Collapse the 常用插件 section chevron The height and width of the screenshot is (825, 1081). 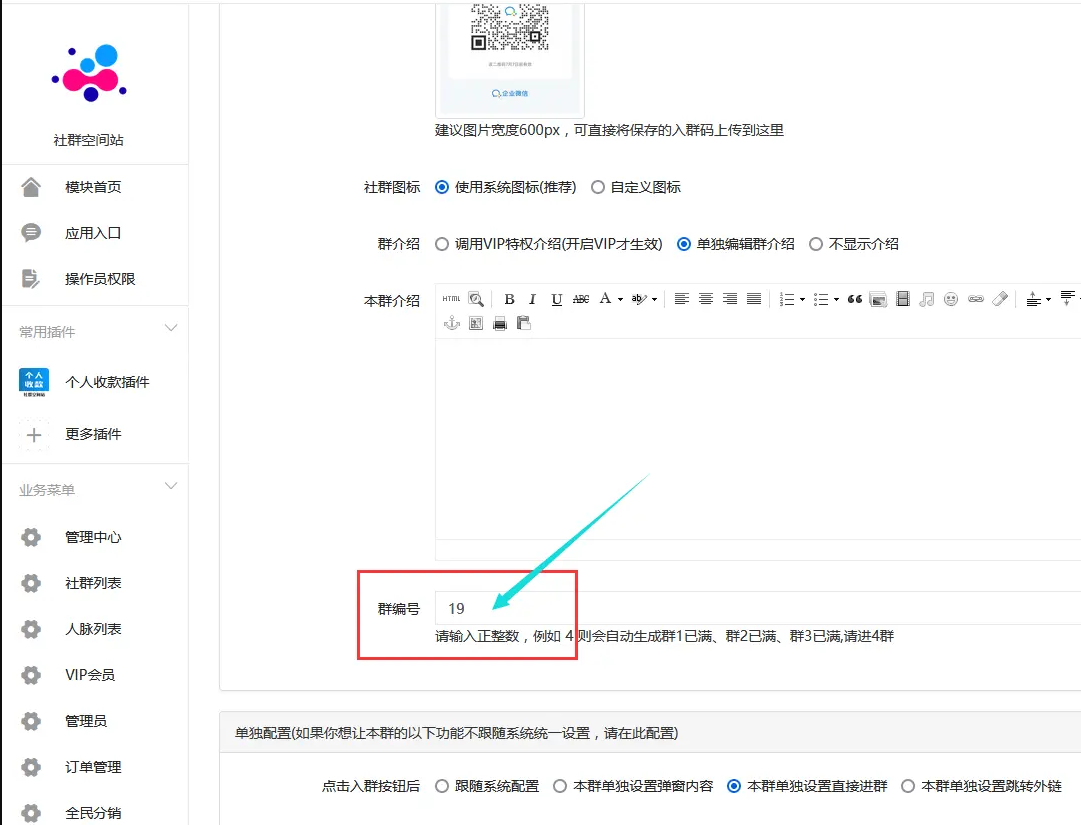171,328
